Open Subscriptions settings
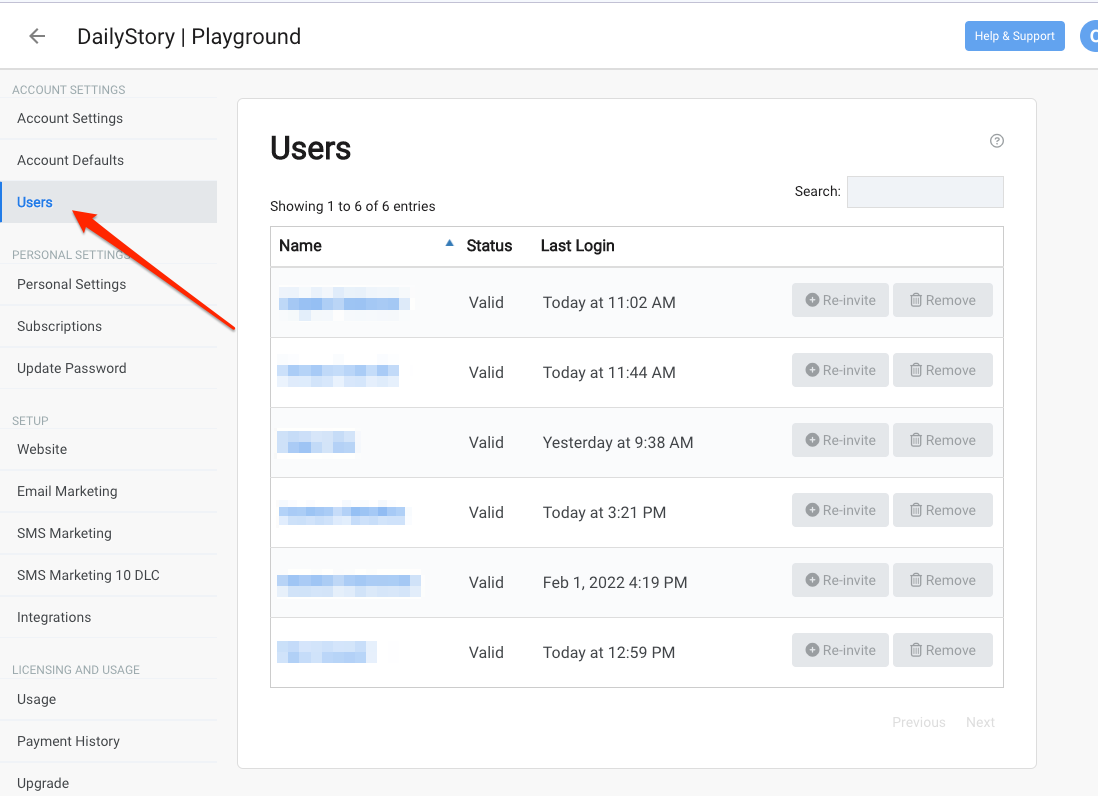1098x796 pixels. coord(109,326)
